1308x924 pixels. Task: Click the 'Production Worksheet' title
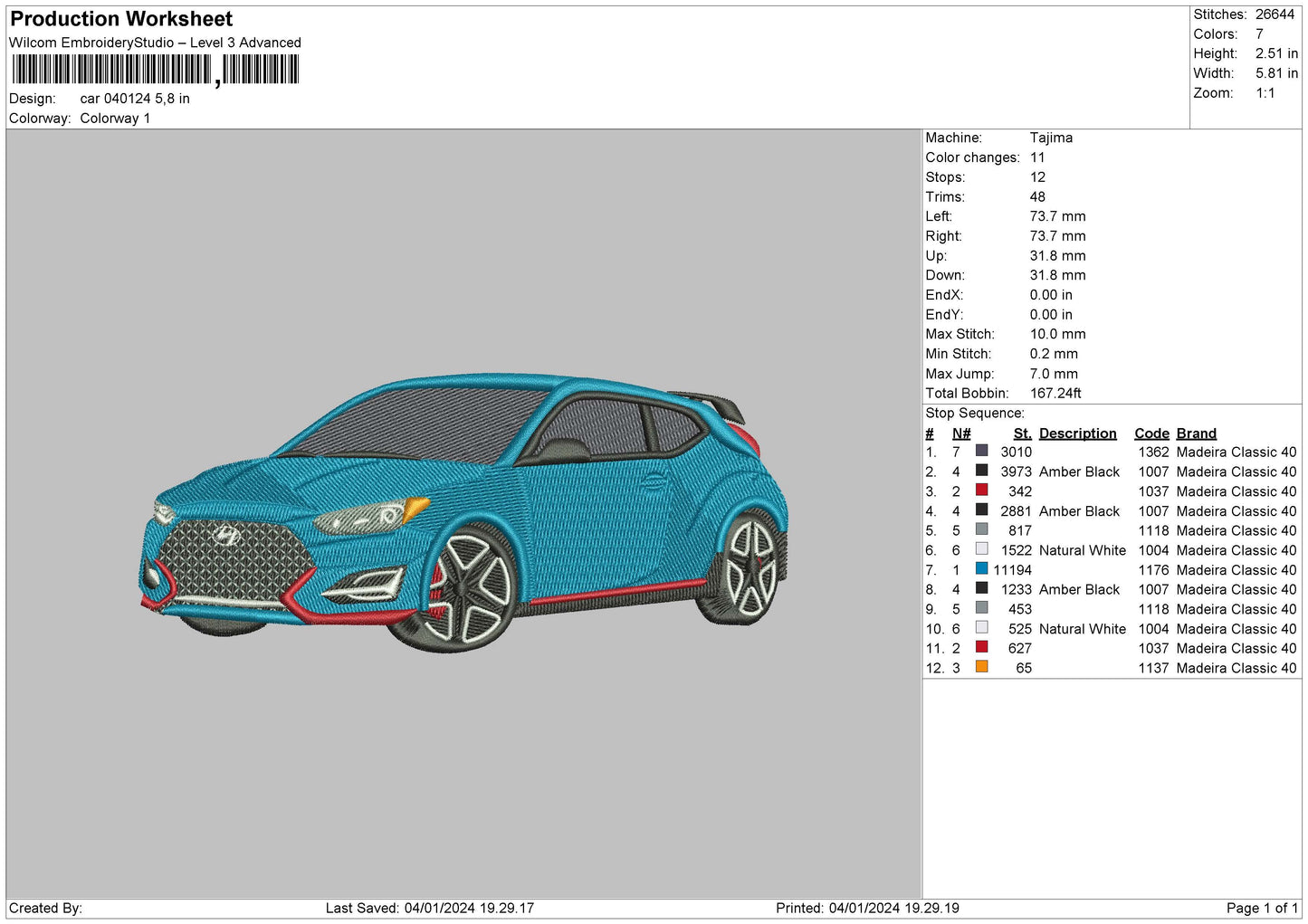pos(121,19)
